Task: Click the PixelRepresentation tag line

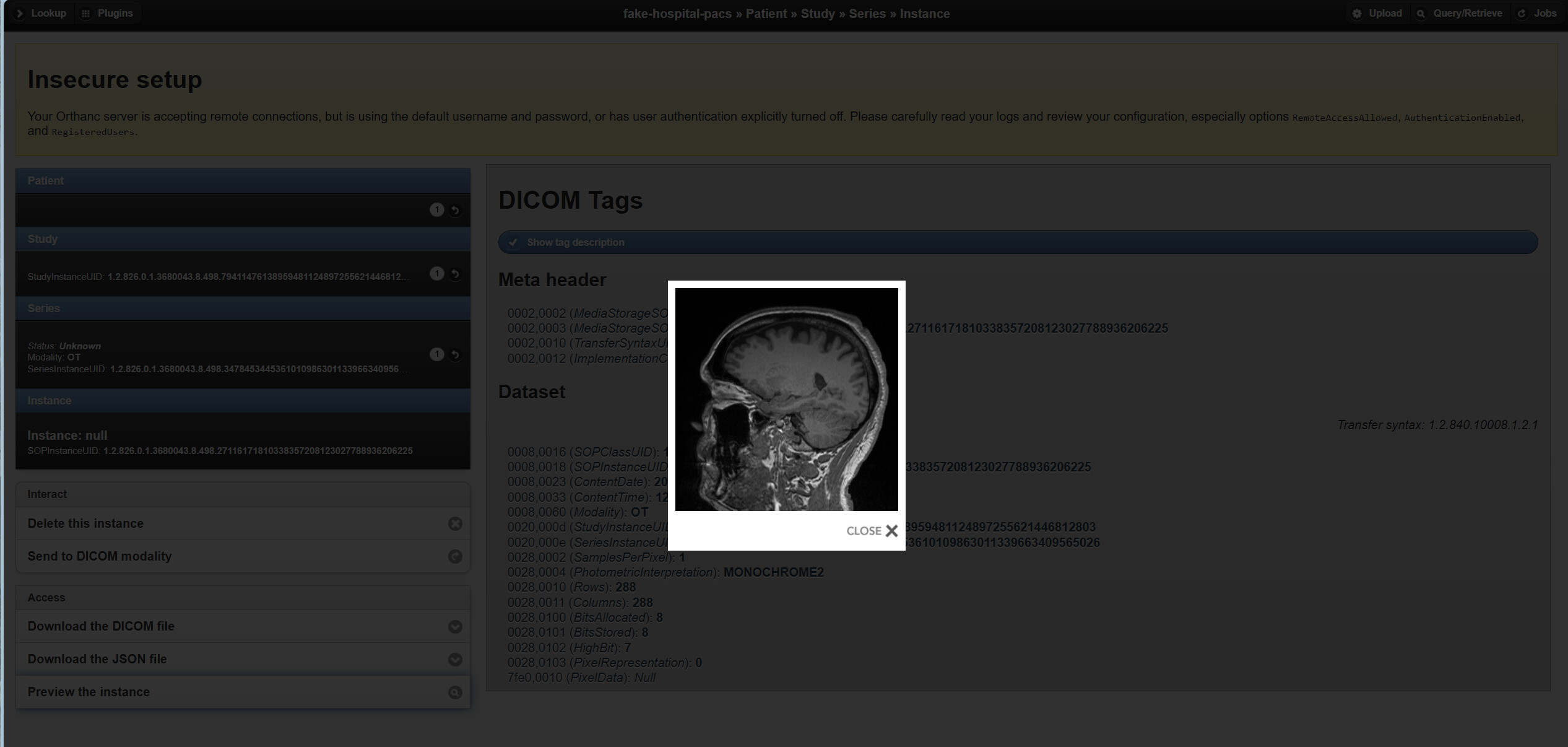Action: point(605,663)
